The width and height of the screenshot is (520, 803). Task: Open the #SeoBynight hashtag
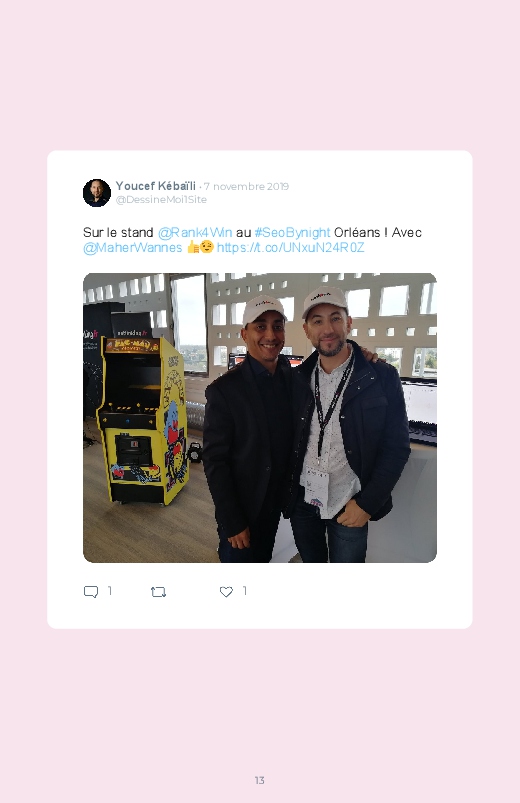[292, 233]
